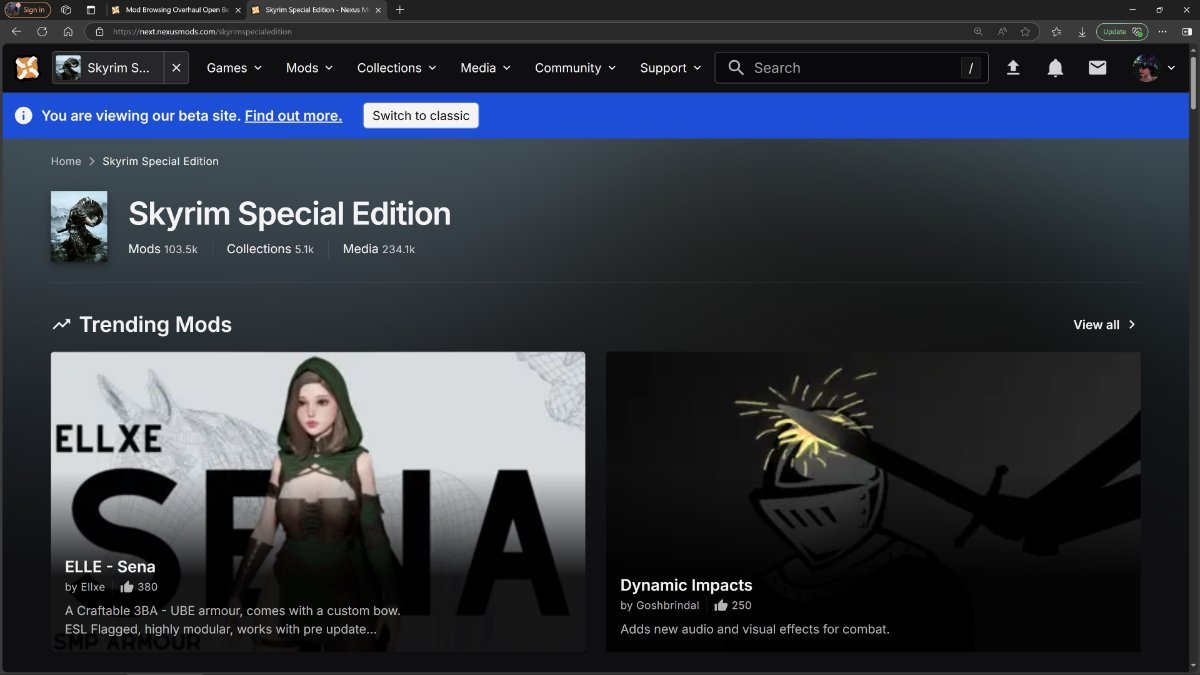The image size is (1200, 675).
Task: Refresh the page
Action: (42, 31)
